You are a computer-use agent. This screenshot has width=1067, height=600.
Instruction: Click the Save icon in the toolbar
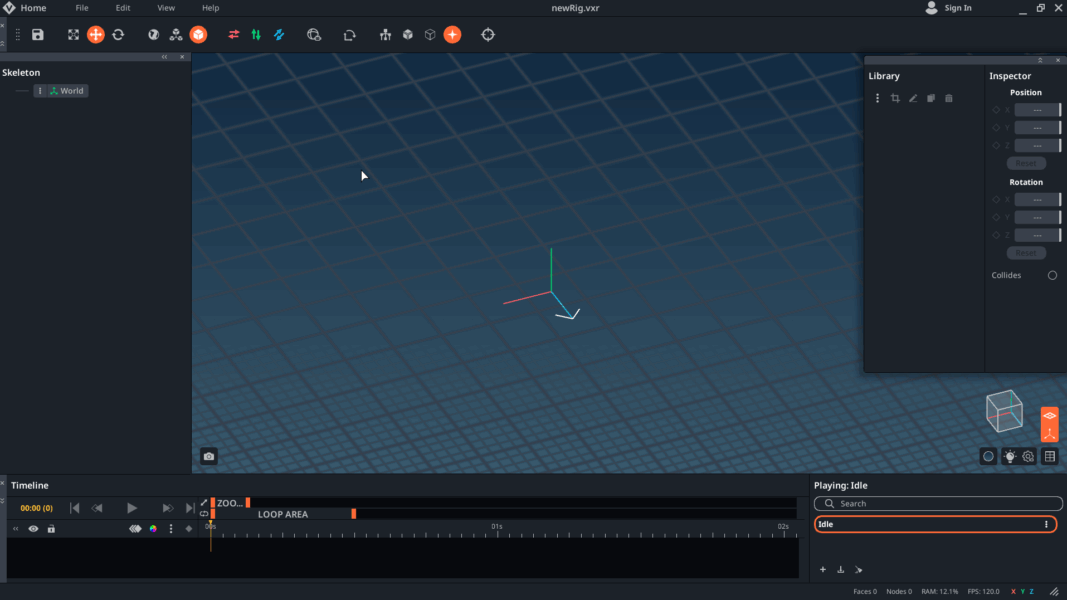pos(37,35)
